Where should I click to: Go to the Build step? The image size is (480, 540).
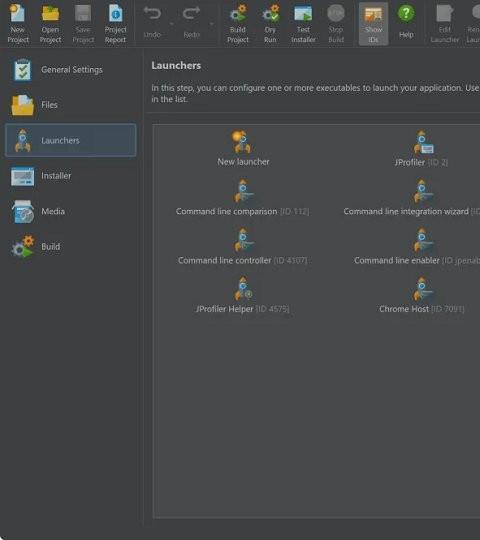point(71,247)
